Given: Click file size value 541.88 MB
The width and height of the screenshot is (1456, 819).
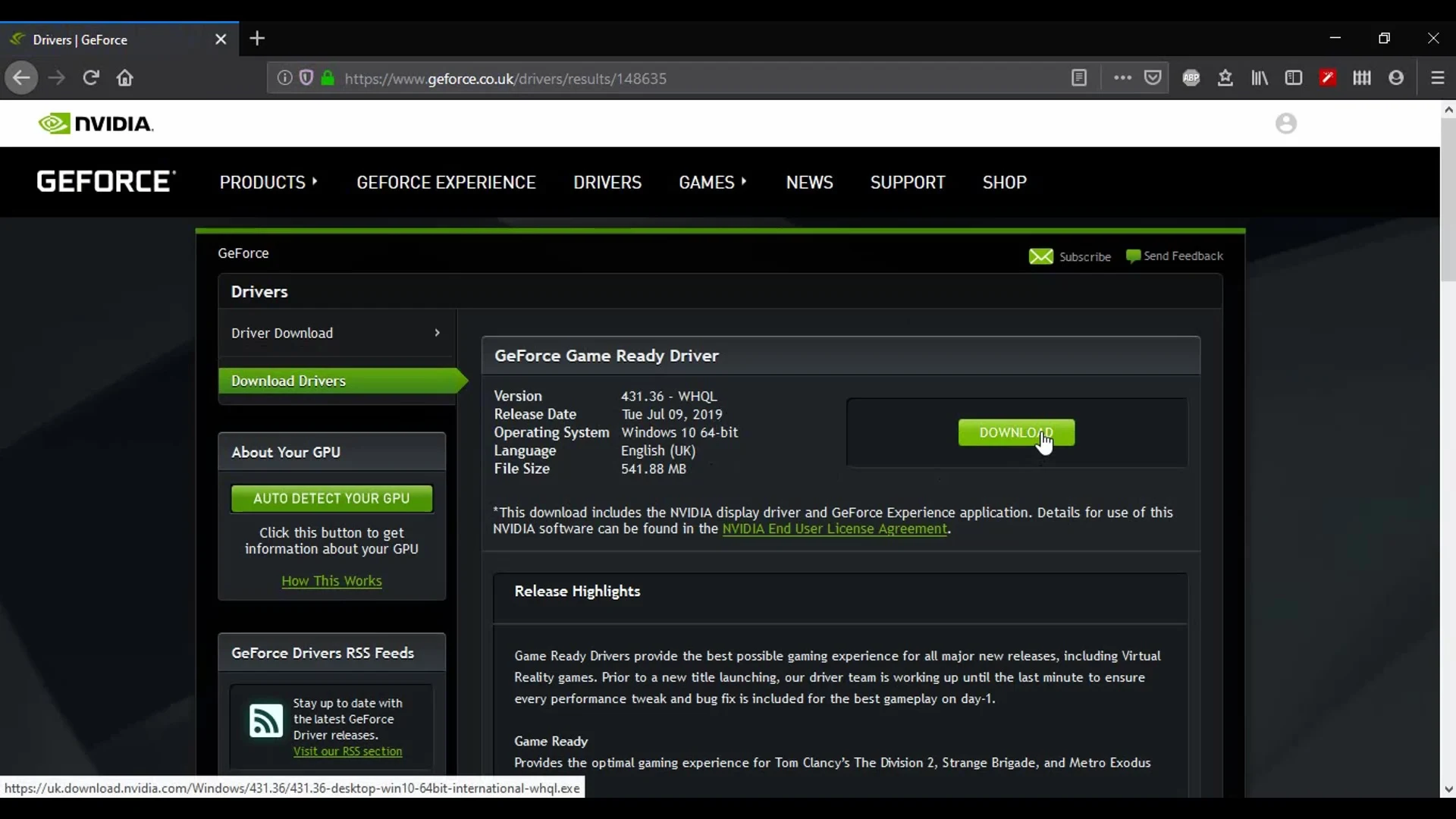Looking at the screenshot, I should tap(654, 469).
